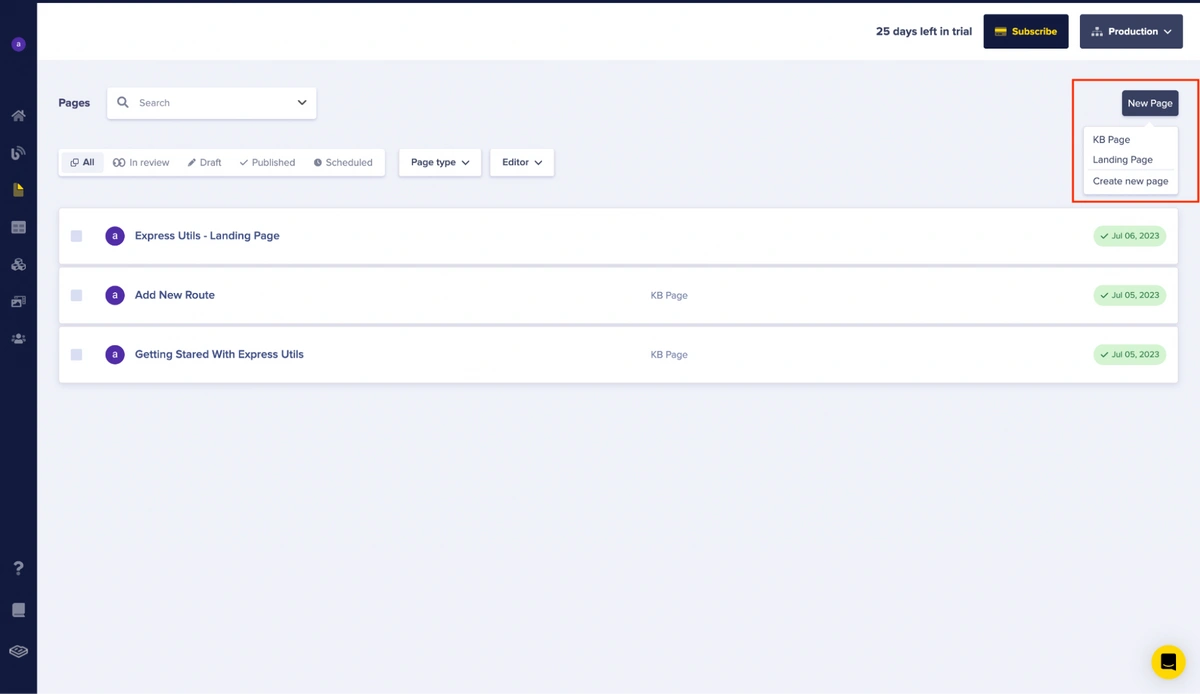Viewport: 1200px width, 694px height.
Task: Expand the Page type filter dropdown
Action: (x=439, y=162)
